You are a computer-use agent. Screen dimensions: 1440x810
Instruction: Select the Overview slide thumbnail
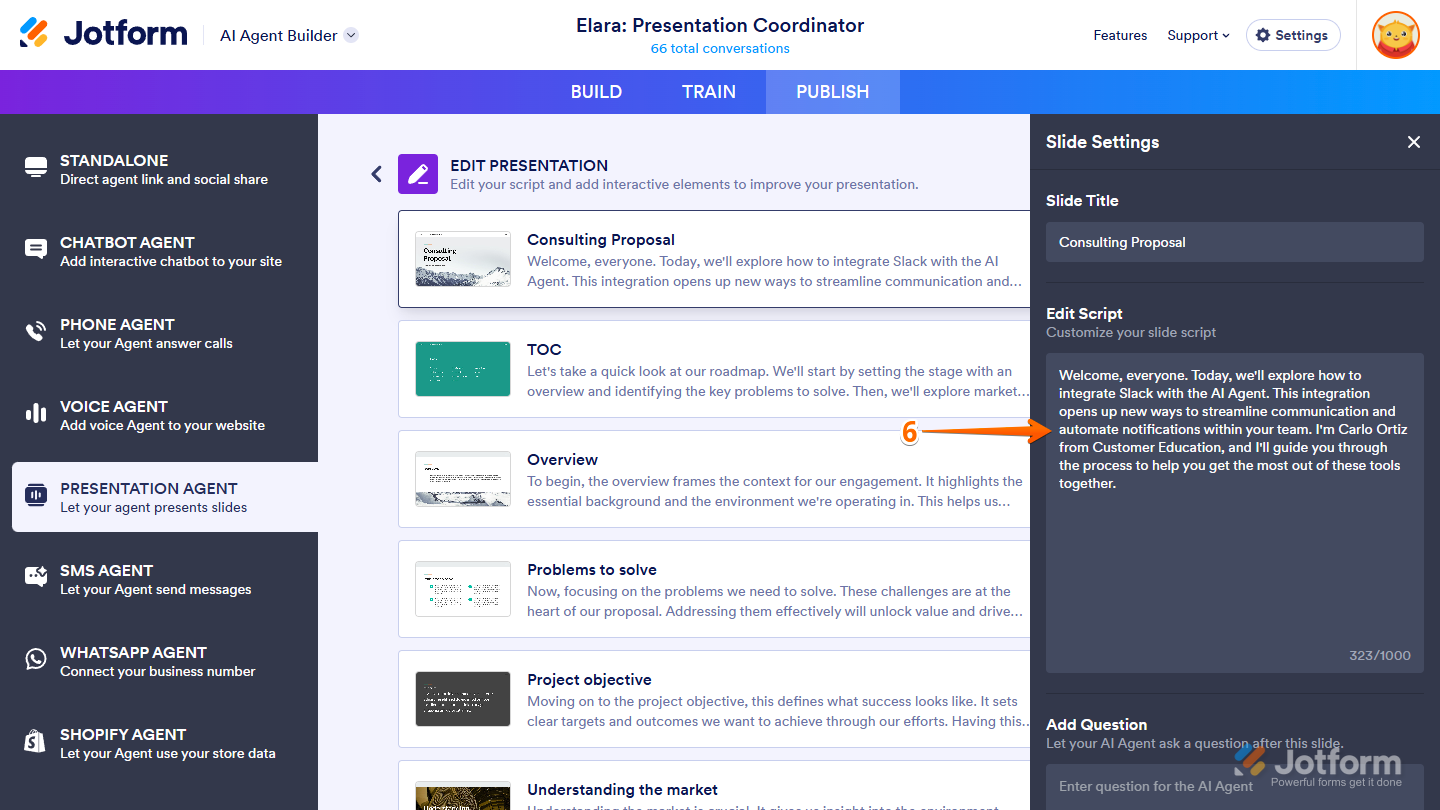(463, 479)
